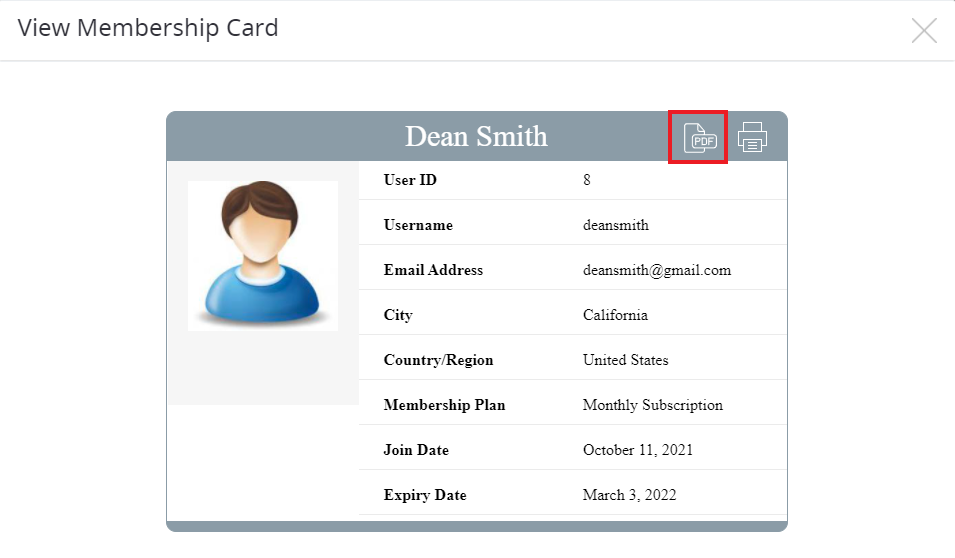
Task: Select the City value California
Action: point(615,315)
